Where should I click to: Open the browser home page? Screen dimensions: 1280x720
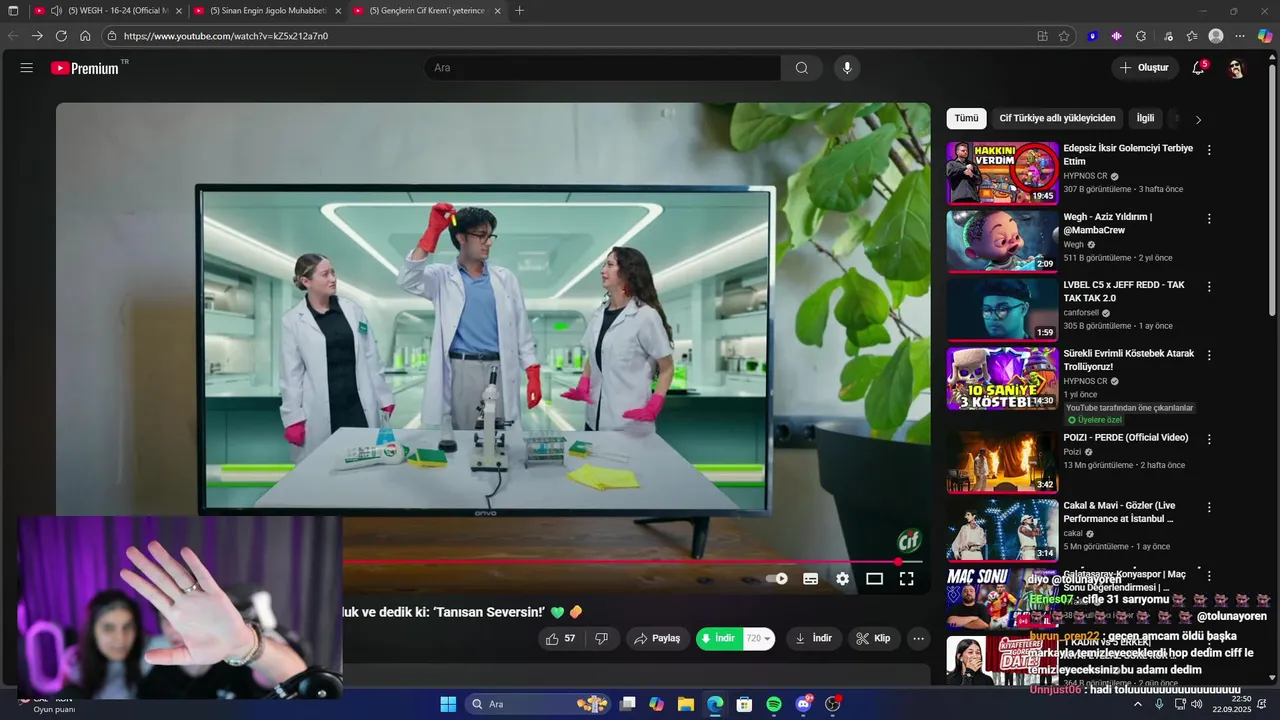pos(85,36)
